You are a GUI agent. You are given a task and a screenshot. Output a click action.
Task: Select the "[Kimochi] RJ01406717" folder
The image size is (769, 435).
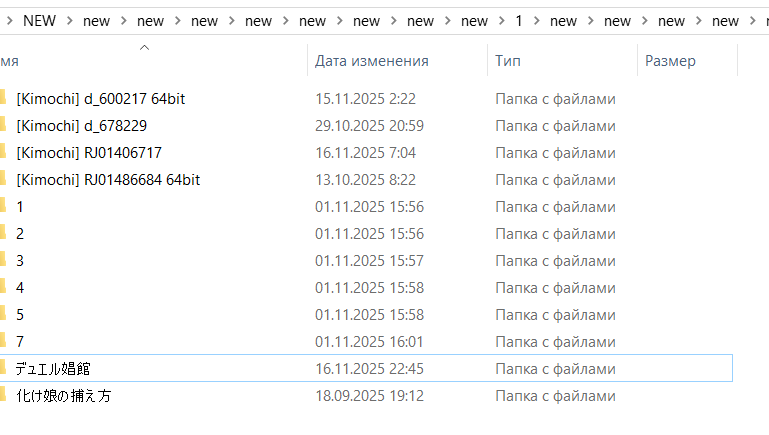coord(89,153)
